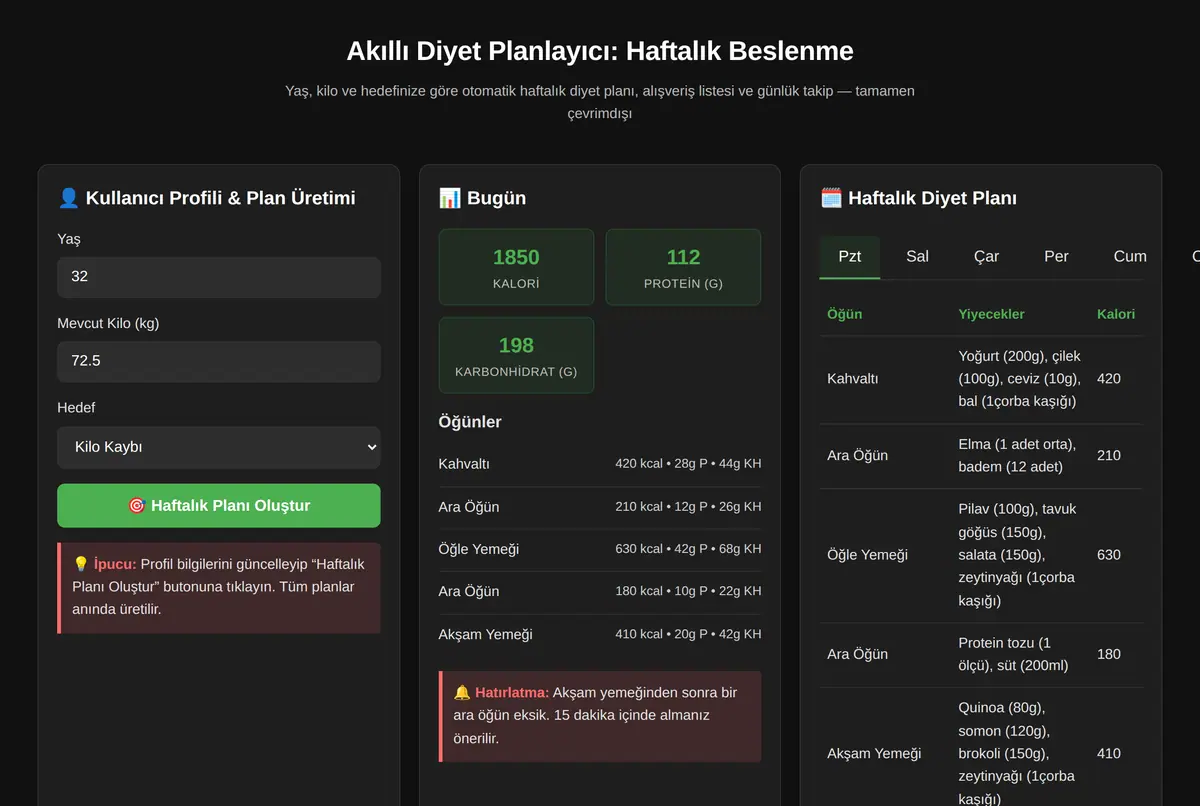Viewport: 1200px width, 806px height.
Task: Select the Pzt day tab
Action: click(849, 257)
